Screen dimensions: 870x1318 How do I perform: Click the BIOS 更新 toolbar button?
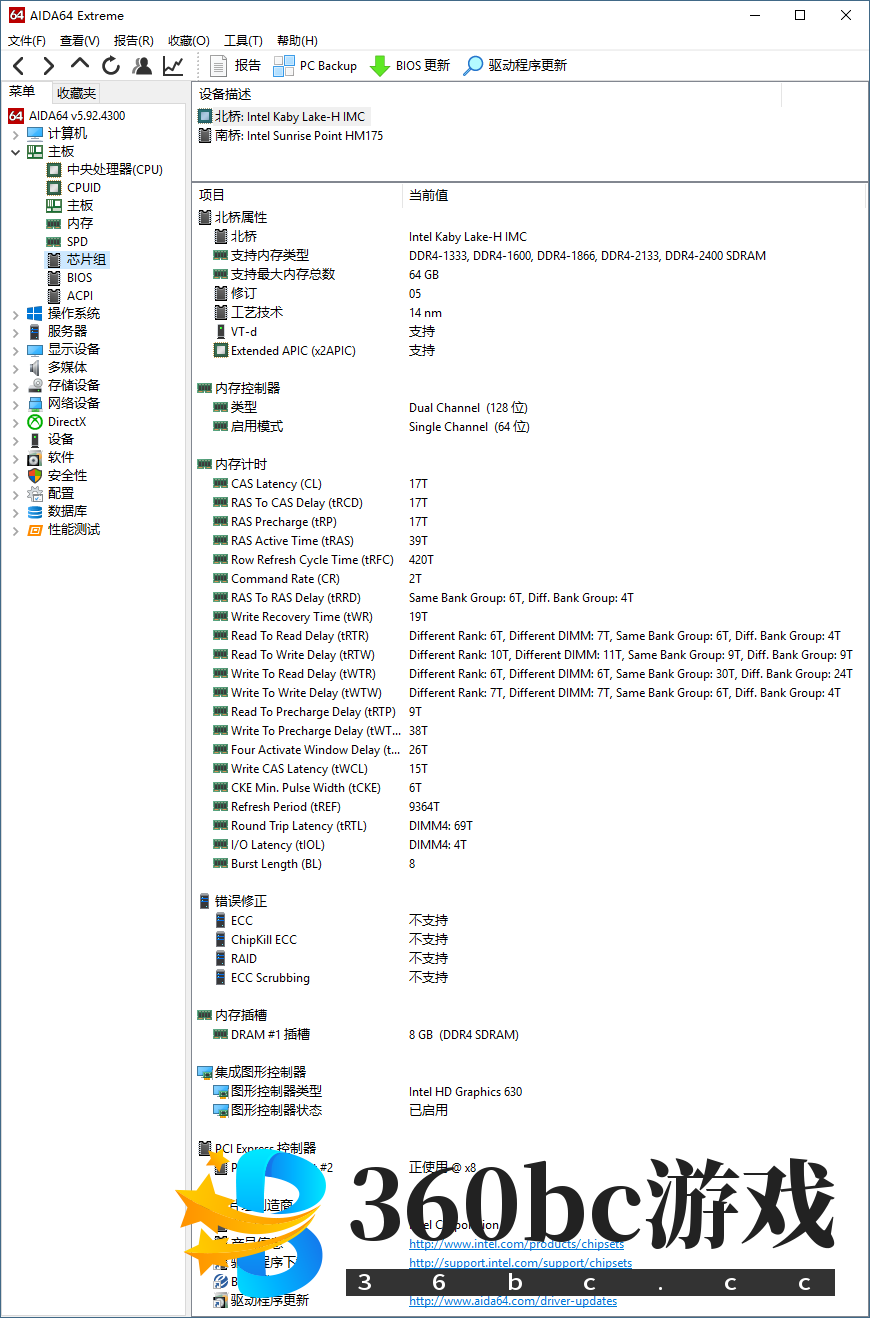coord(410,66)
